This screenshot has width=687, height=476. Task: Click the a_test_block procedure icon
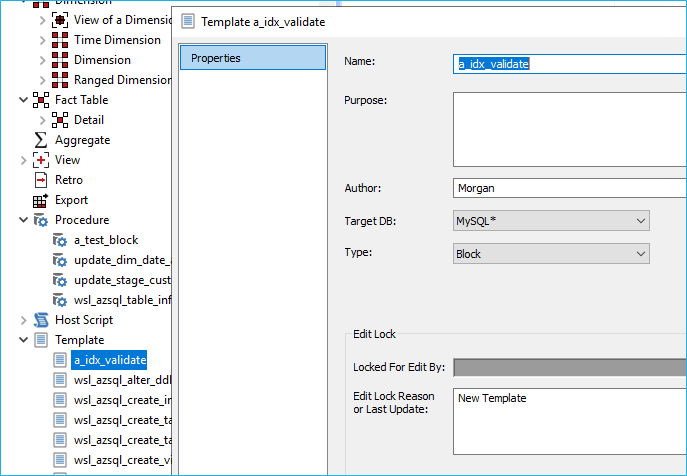tap(60, 240)
